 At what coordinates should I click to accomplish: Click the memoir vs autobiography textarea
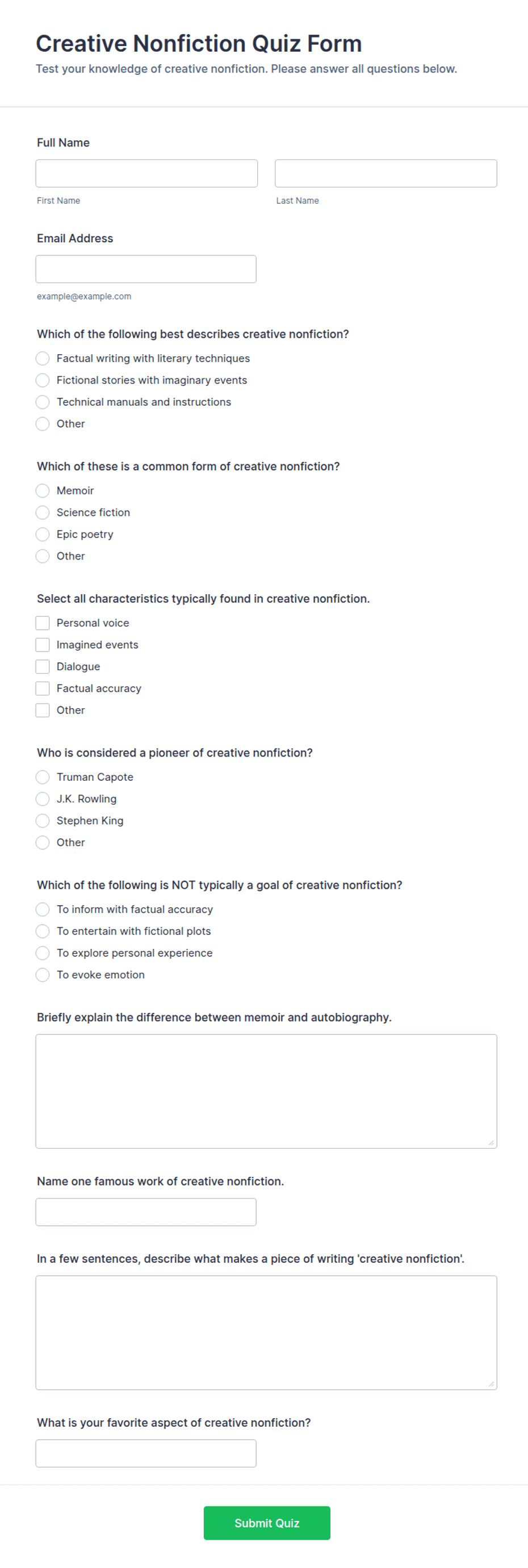coord(266,1091)
